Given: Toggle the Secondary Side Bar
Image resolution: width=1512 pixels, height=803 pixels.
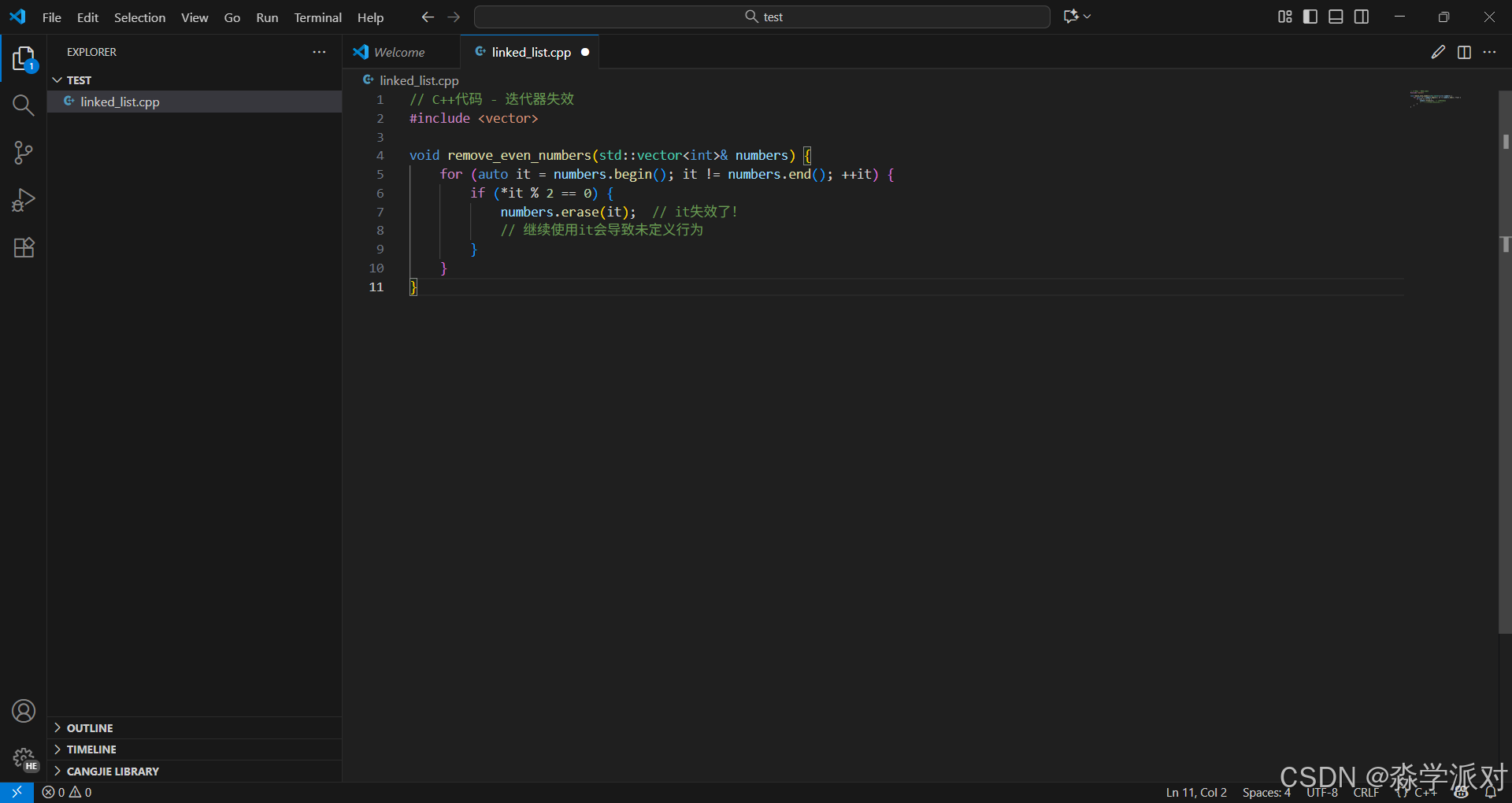Looking at the screenshot, I should [x=1362, y=17].
